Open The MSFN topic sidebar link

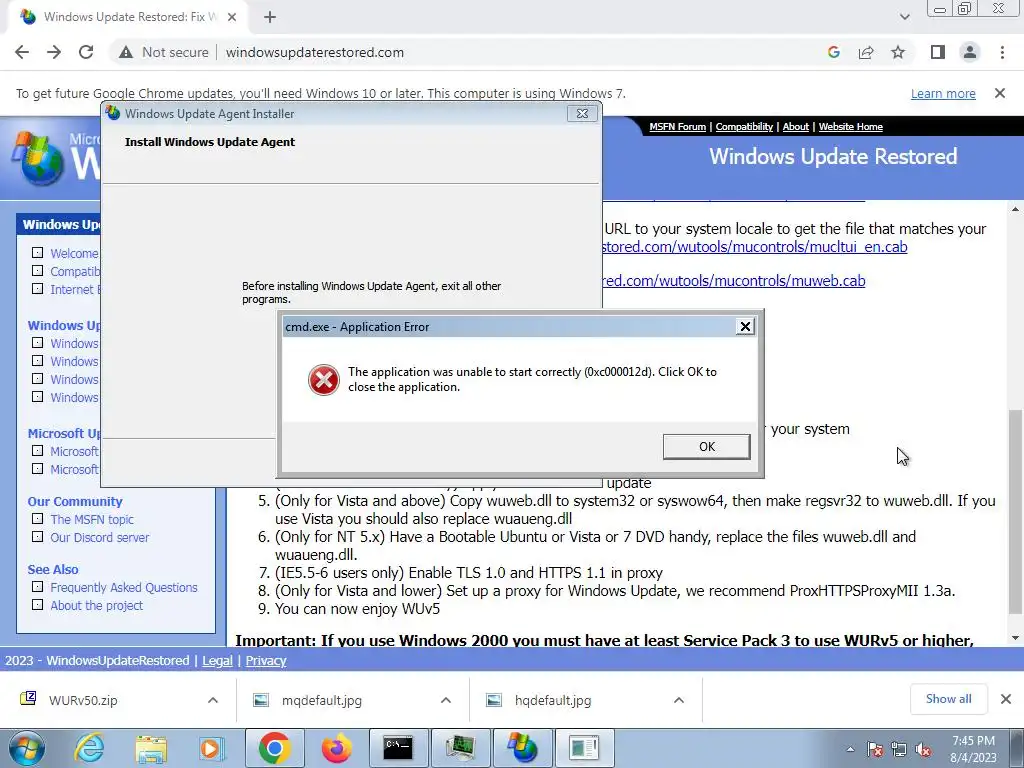coord(92,520)
